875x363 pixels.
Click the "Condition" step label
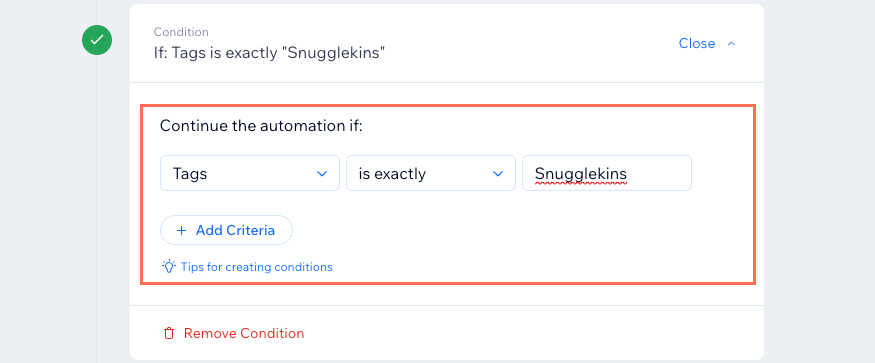(x=181, y=32)
